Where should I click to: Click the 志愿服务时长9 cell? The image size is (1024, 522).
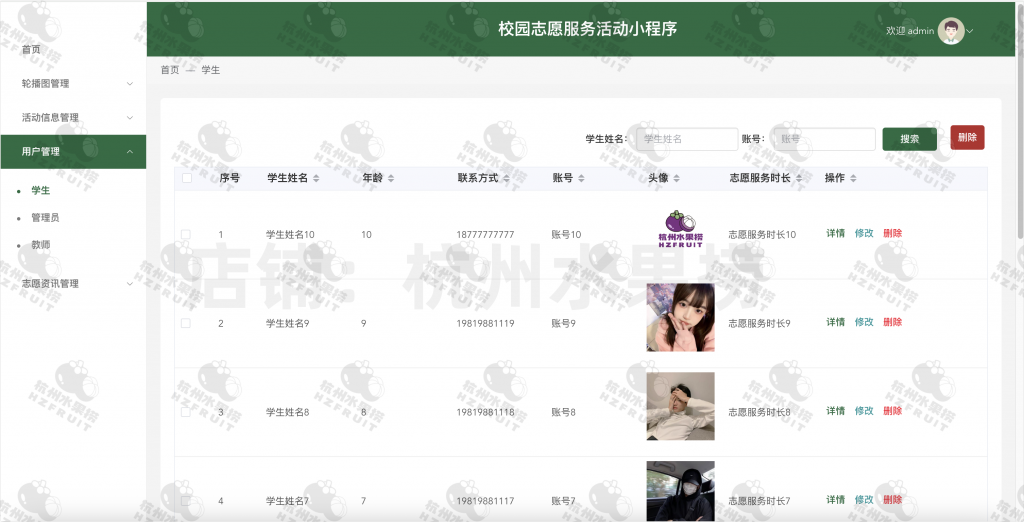tap(760, 323)
